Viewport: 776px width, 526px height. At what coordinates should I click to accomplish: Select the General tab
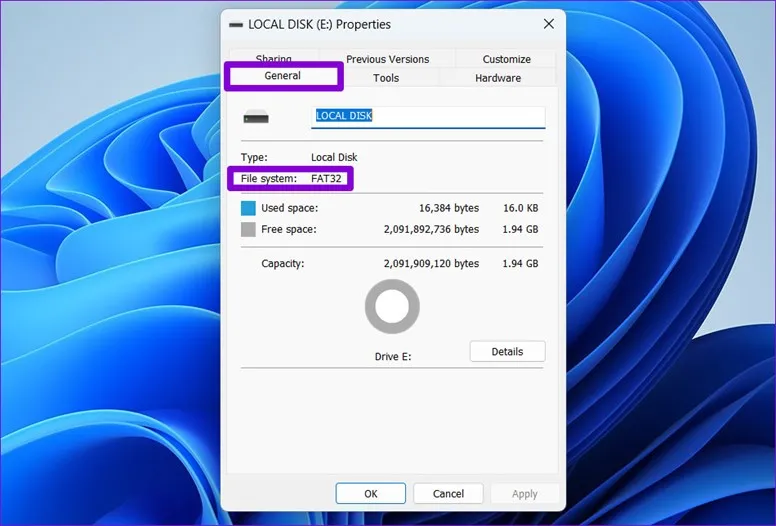pyautogui.click(x=283, y=76)
